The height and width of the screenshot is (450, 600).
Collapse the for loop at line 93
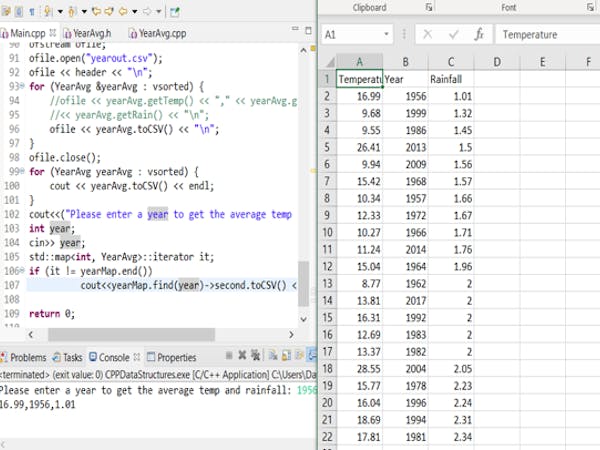[23, 86]
